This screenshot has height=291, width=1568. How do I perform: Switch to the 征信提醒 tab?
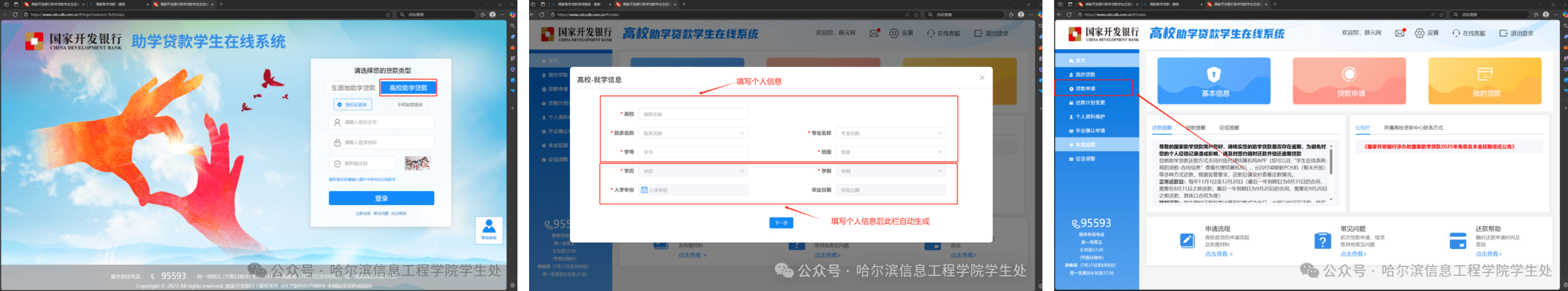pos(1228,128)
